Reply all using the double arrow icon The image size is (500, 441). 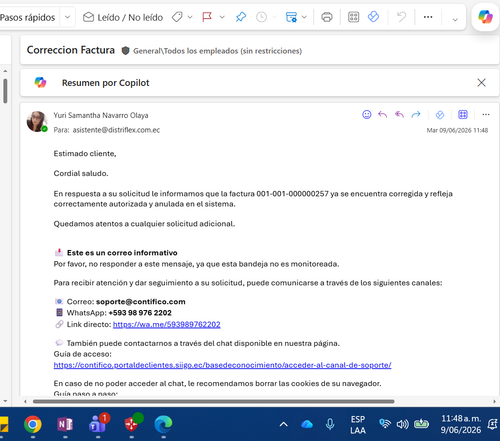399,115
